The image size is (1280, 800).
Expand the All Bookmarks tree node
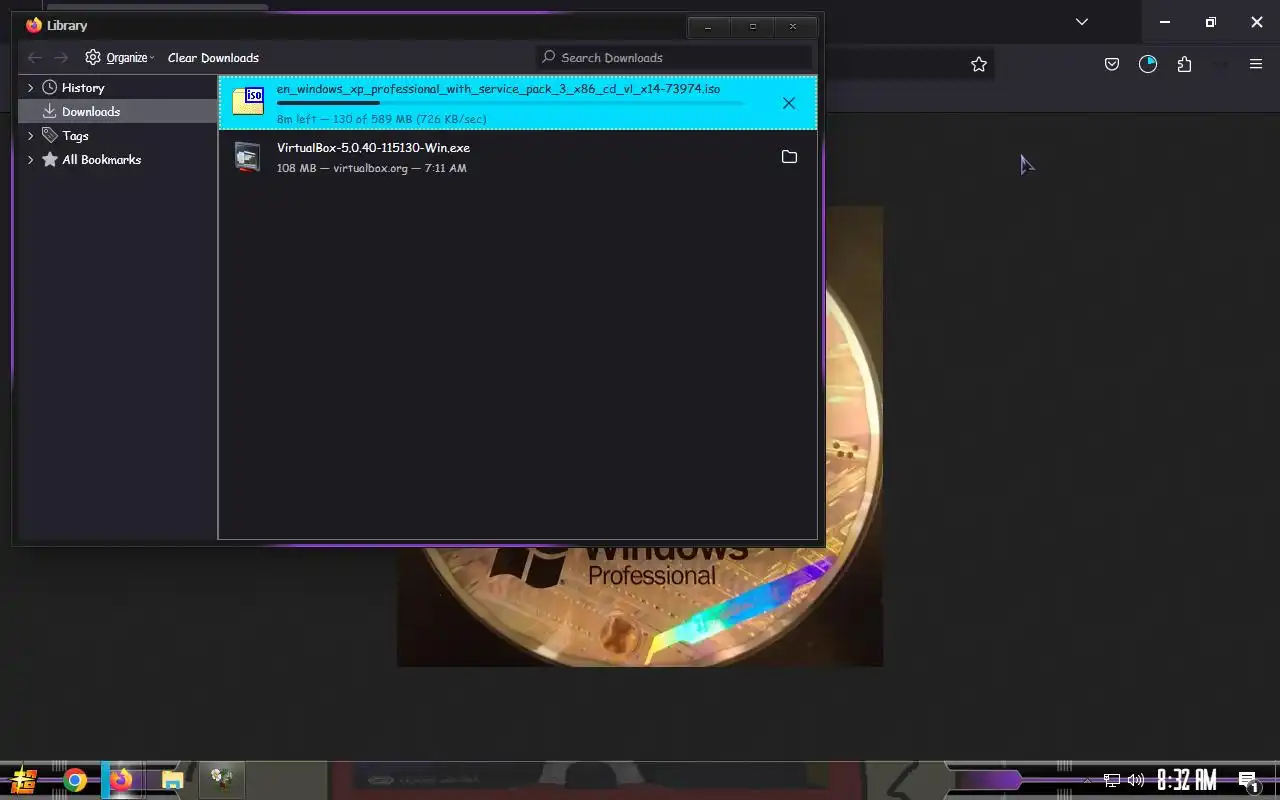coord(30,160)
